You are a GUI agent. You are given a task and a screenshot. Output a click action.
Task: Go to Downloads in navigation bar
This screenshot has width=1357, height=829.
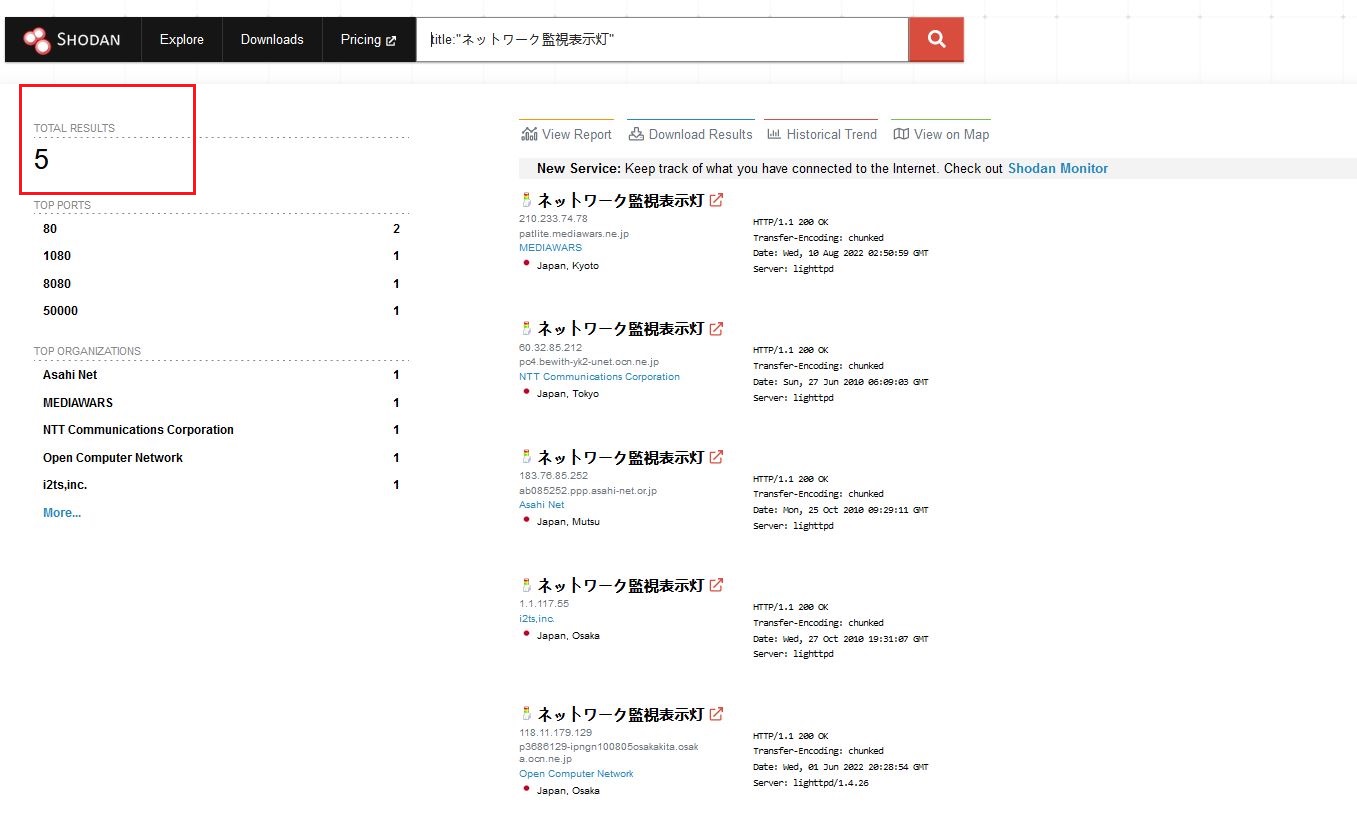pyautogui.click(x=272, y=40)
